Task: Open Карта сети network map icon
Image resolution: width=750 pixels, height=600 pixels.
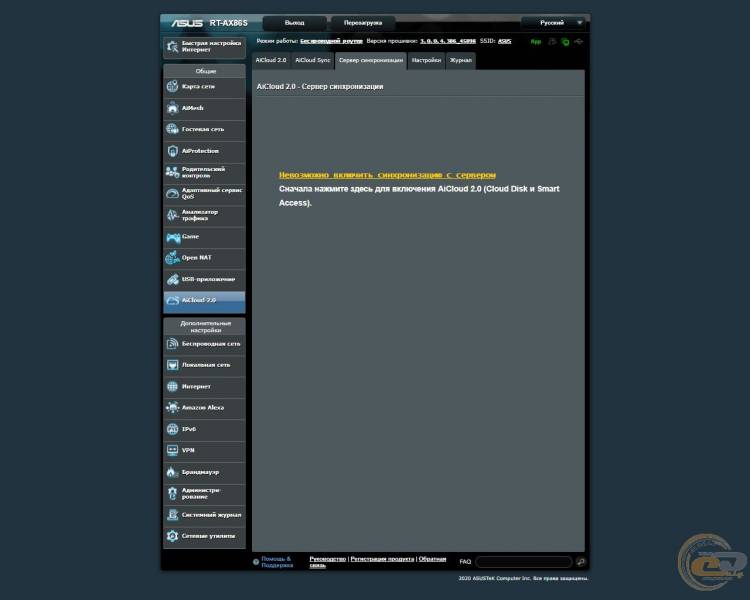Action: pos(172,87)
